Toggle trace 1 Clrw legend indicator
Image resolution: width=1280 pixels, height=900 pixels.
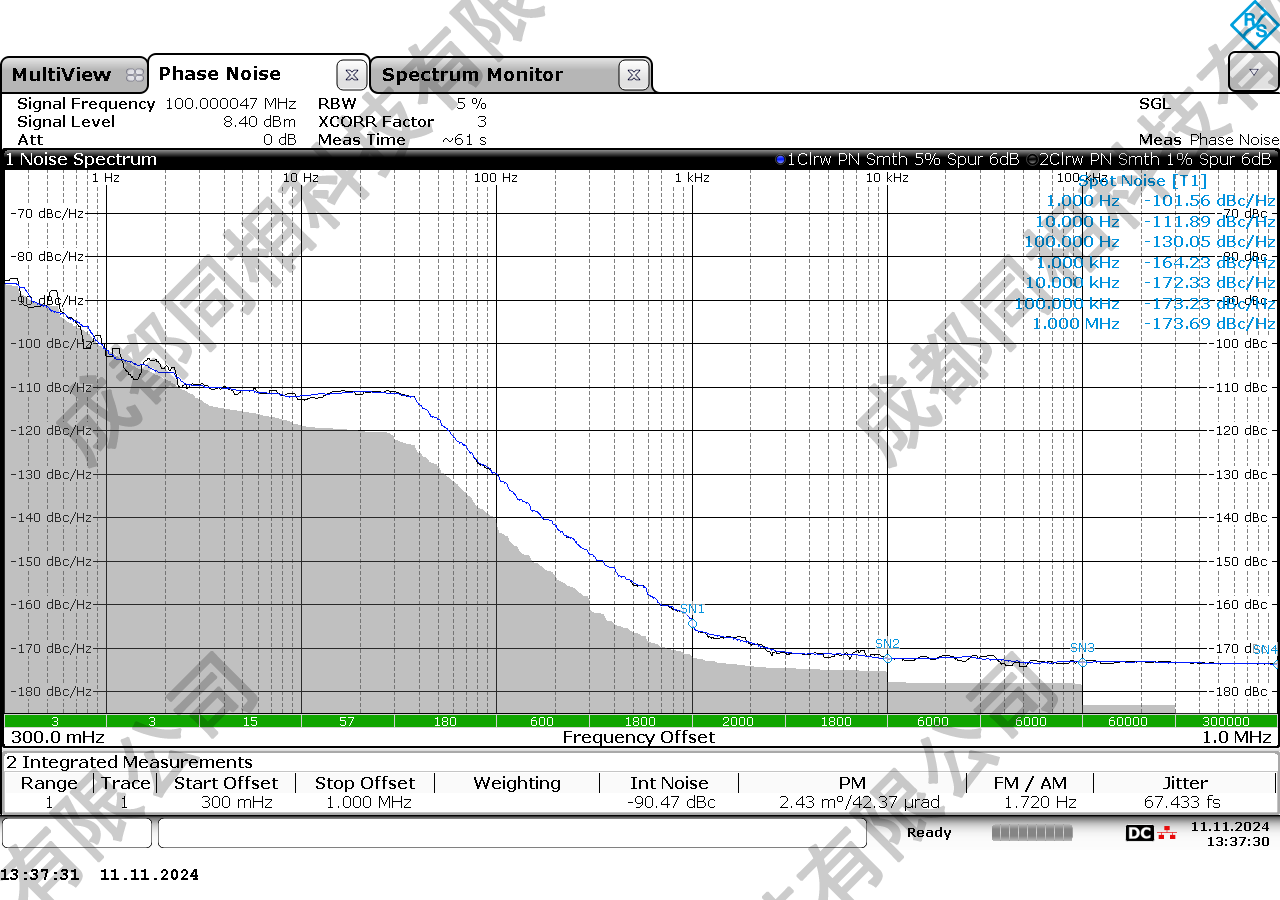click(x=780, y=160)
